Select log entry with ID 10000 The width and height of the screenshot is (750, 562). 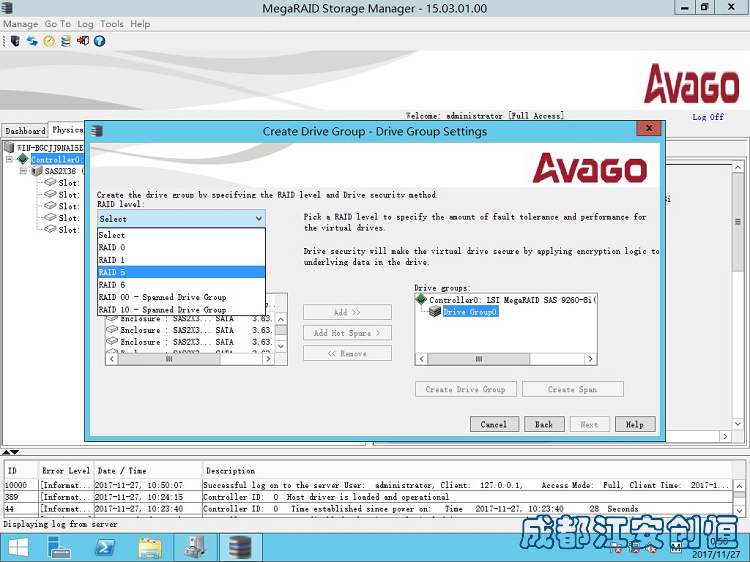(x=368, y=485)
